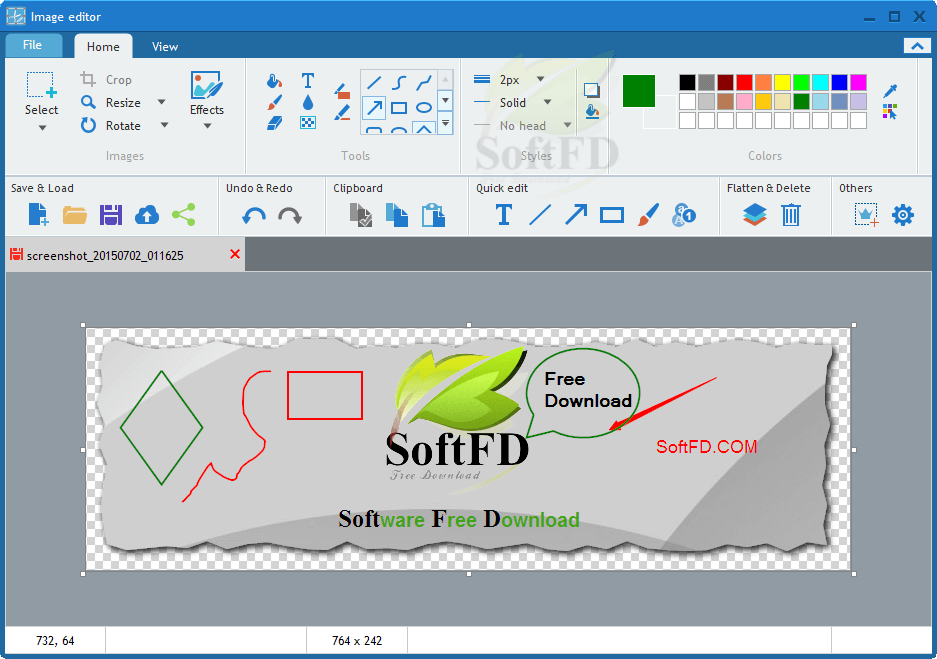The width and height of the screenshot is (937, 659).
Task: Select the rectangle shape in shapes gallery
Action: 399,108
